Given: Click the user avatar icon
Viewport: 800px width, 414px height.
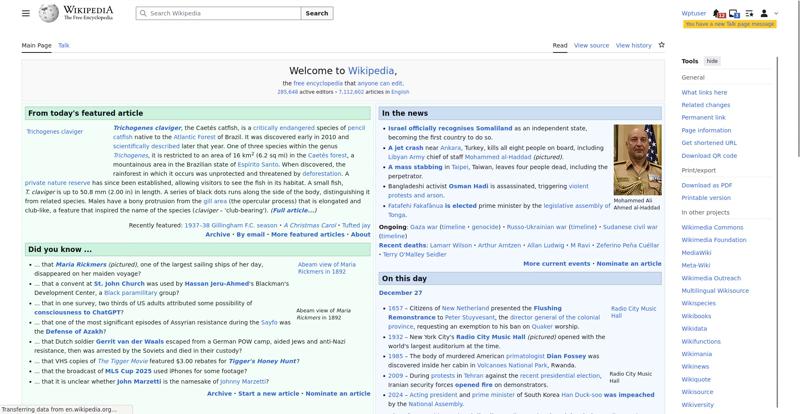Looking at the screenshot, I should (x=764, y=13).
